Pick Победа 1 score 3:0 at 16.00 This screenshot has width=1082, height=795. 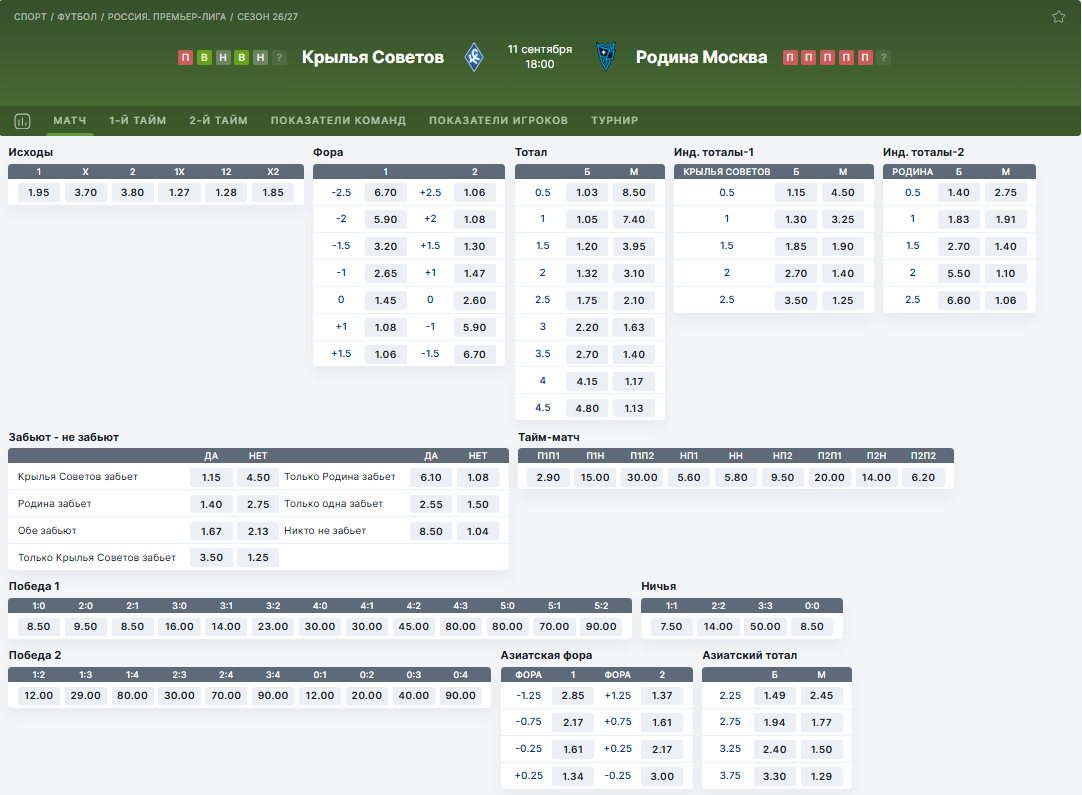point(179,627)
